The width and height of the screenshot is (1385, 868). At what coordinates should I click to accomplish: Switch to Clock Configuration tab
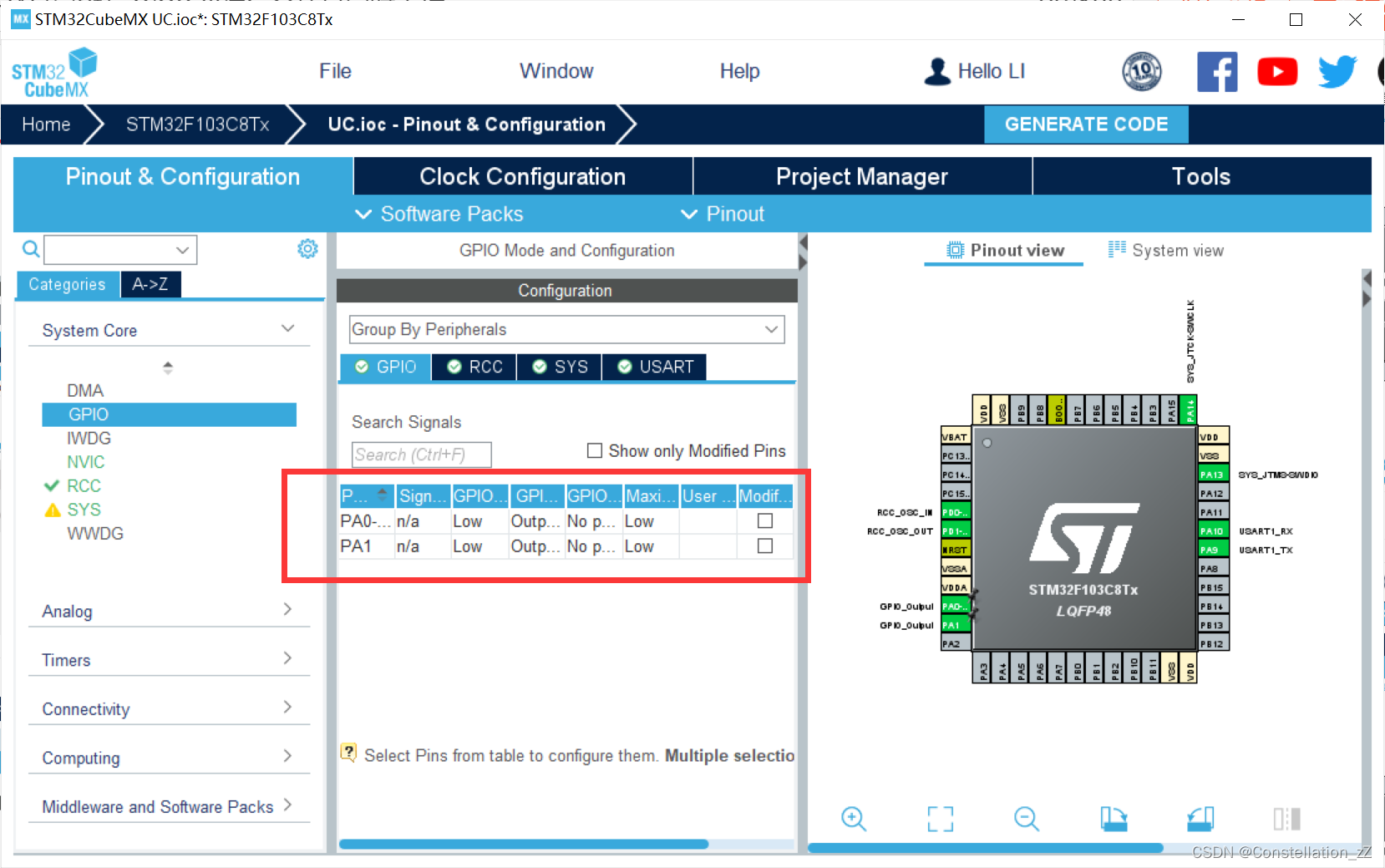click(523, 176)
